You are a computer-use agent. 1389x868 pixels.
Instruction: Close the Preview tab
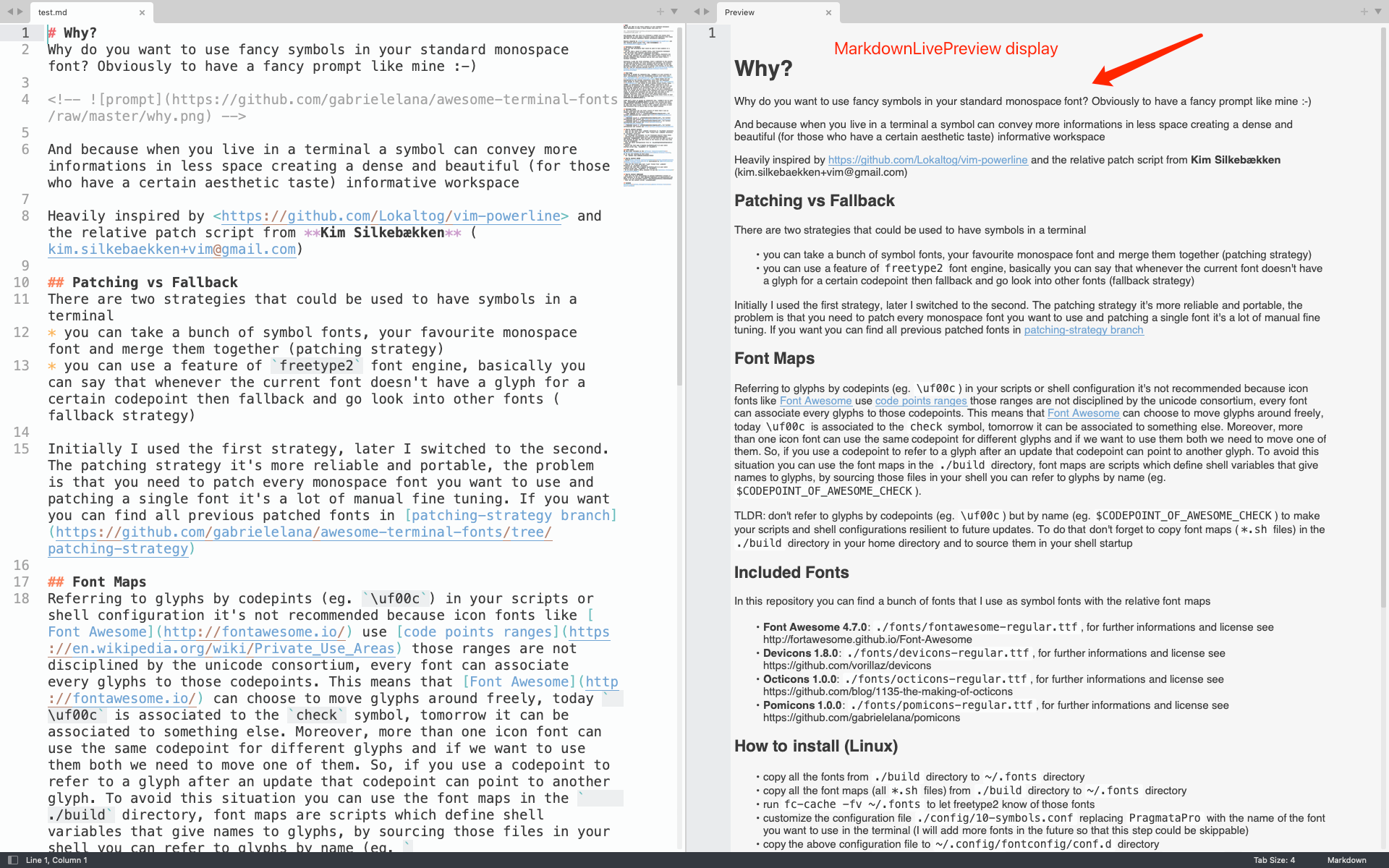[x=828, y=12]
